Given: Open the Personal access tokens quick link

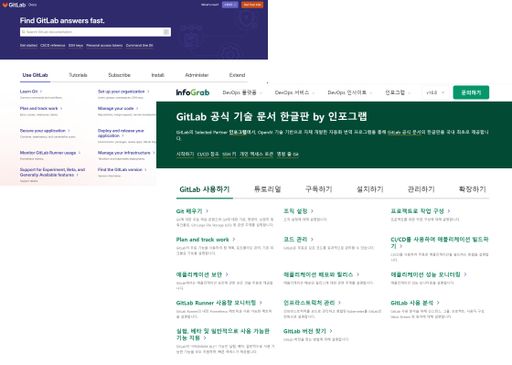Looking at the screenshot, I should click(x=104, y=45).
